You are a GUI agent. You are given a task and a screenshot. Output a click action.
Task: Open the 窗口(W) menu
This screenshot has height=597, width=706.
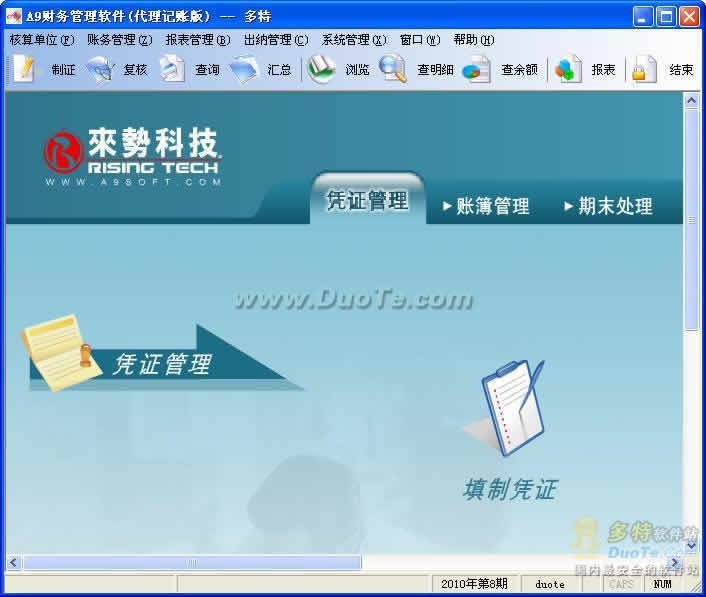pos(420,40)
